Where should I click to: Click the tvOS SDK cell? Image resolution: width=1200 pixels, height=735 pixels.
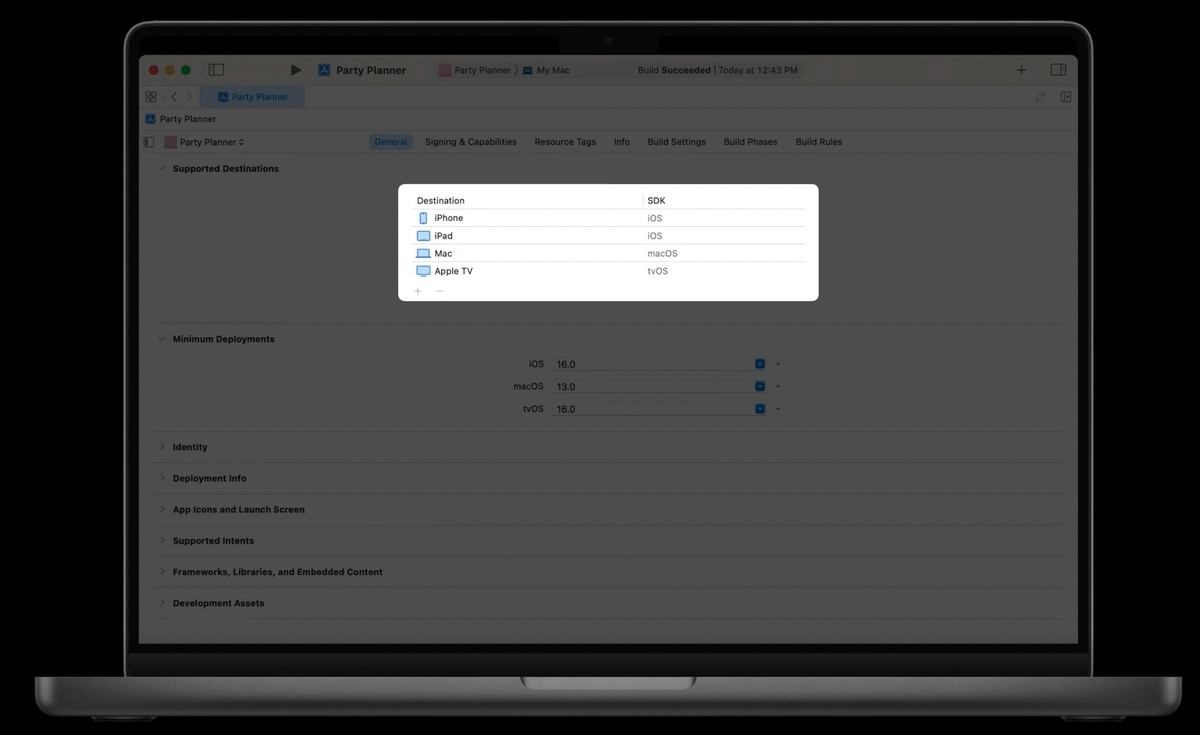tap(657, 271)
